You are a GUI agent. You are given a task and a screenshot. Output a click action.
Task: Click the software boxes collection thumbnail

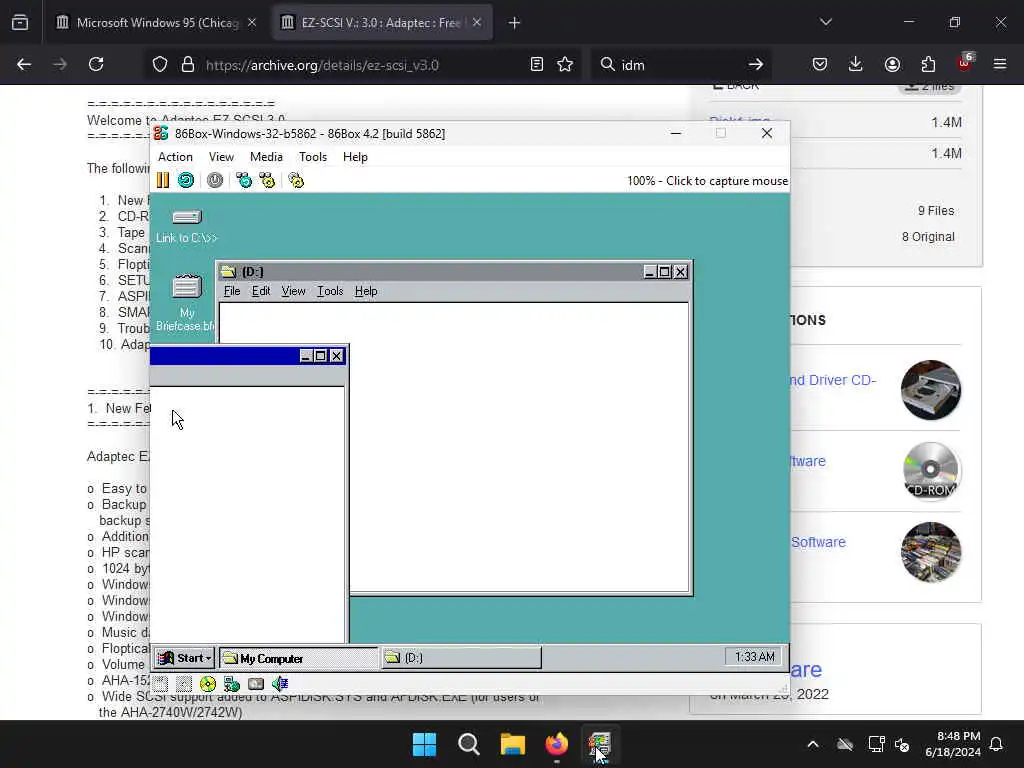point(931,552)
